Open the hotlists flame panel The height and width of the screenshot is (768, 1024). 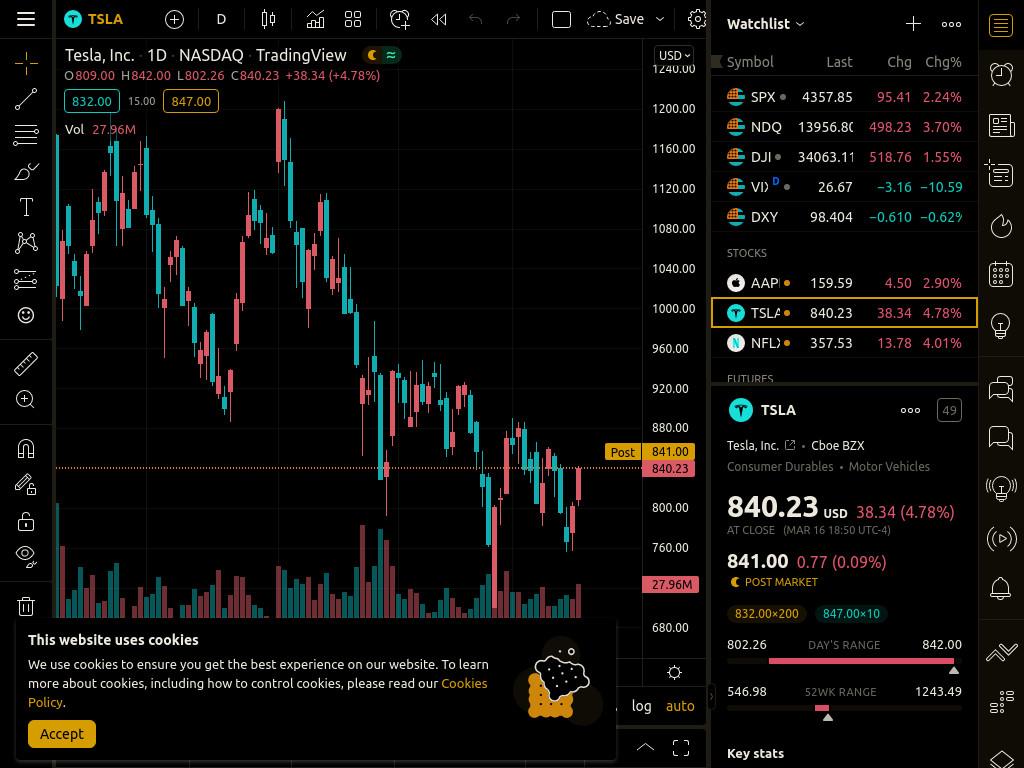[x=1001, y=226]
